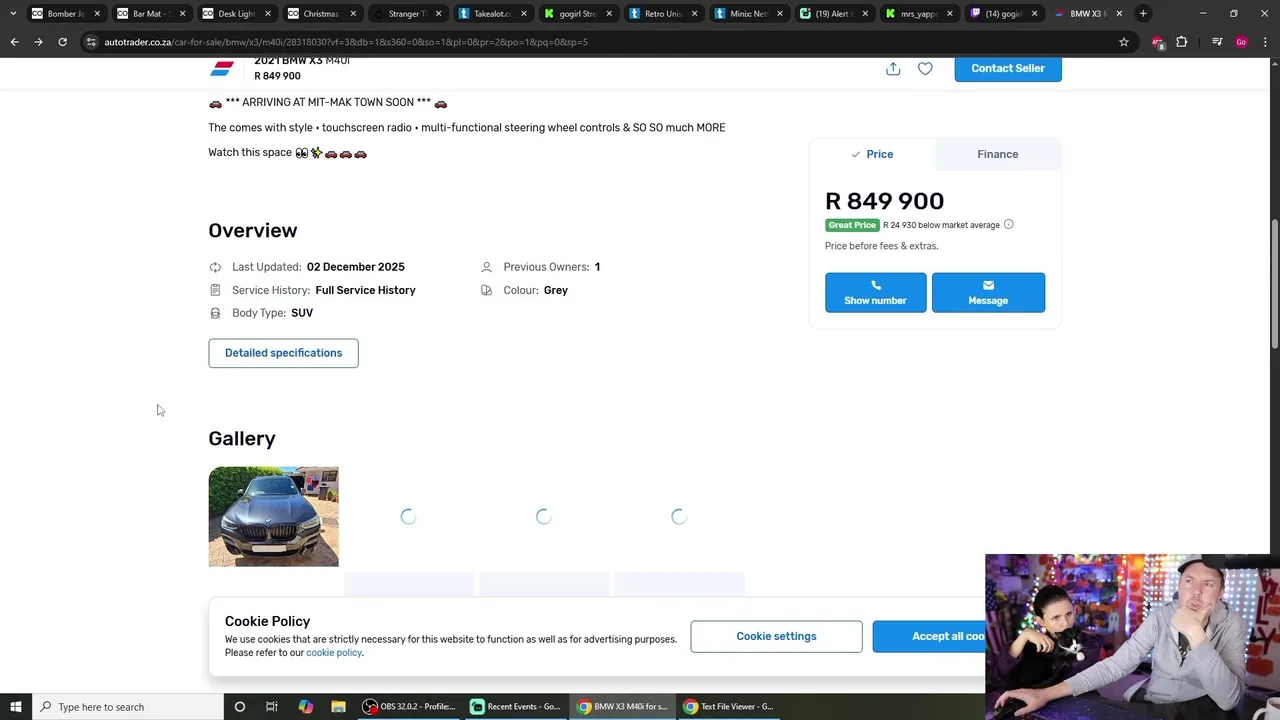
Task: Open Chrome extensions puzzle icon
Action: pos(1181,42)
